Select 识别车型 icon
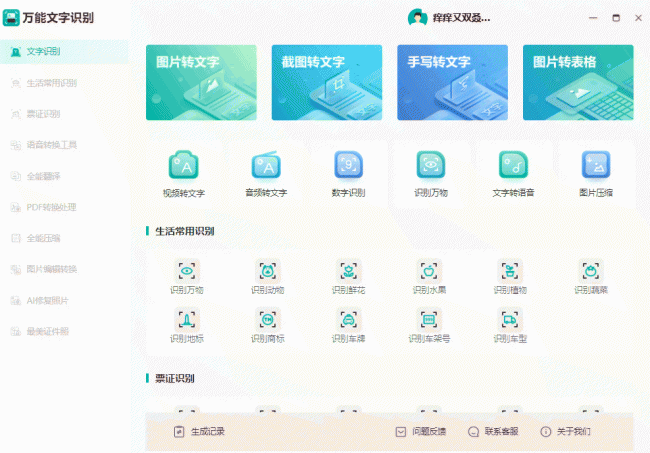 tap(510, 320)
